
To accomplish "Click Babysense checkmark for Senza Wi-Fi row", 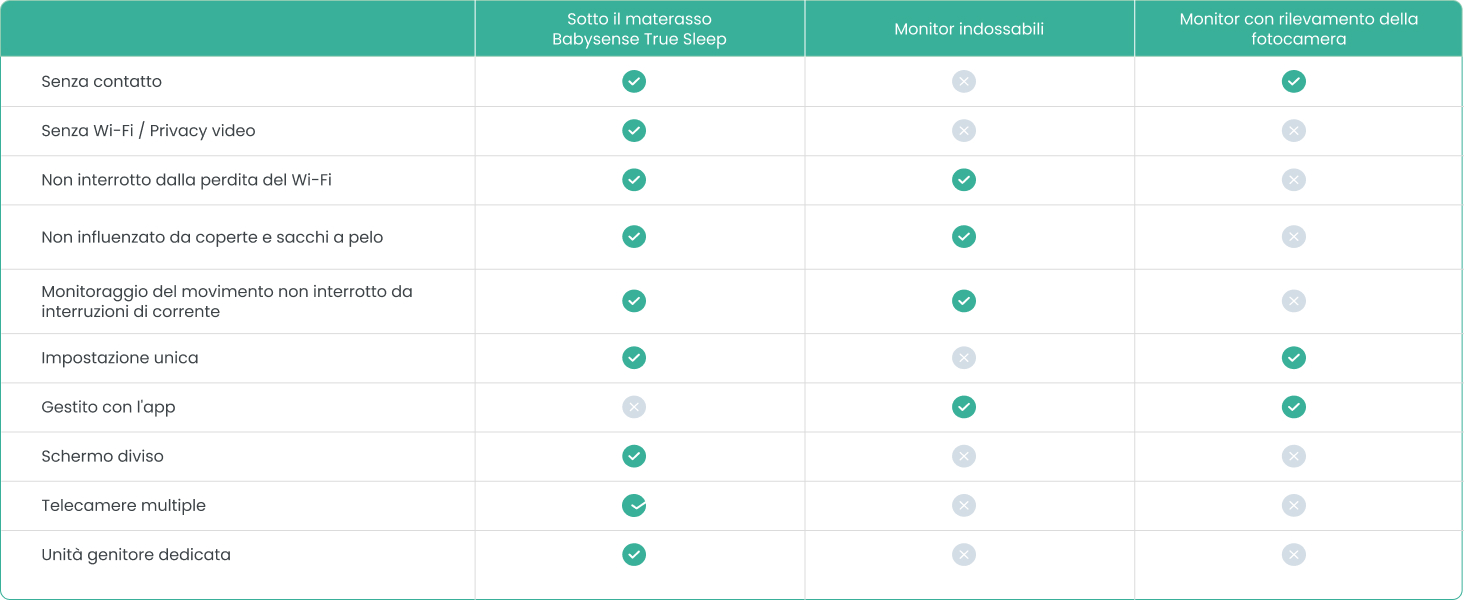I will tap(634, 131).
